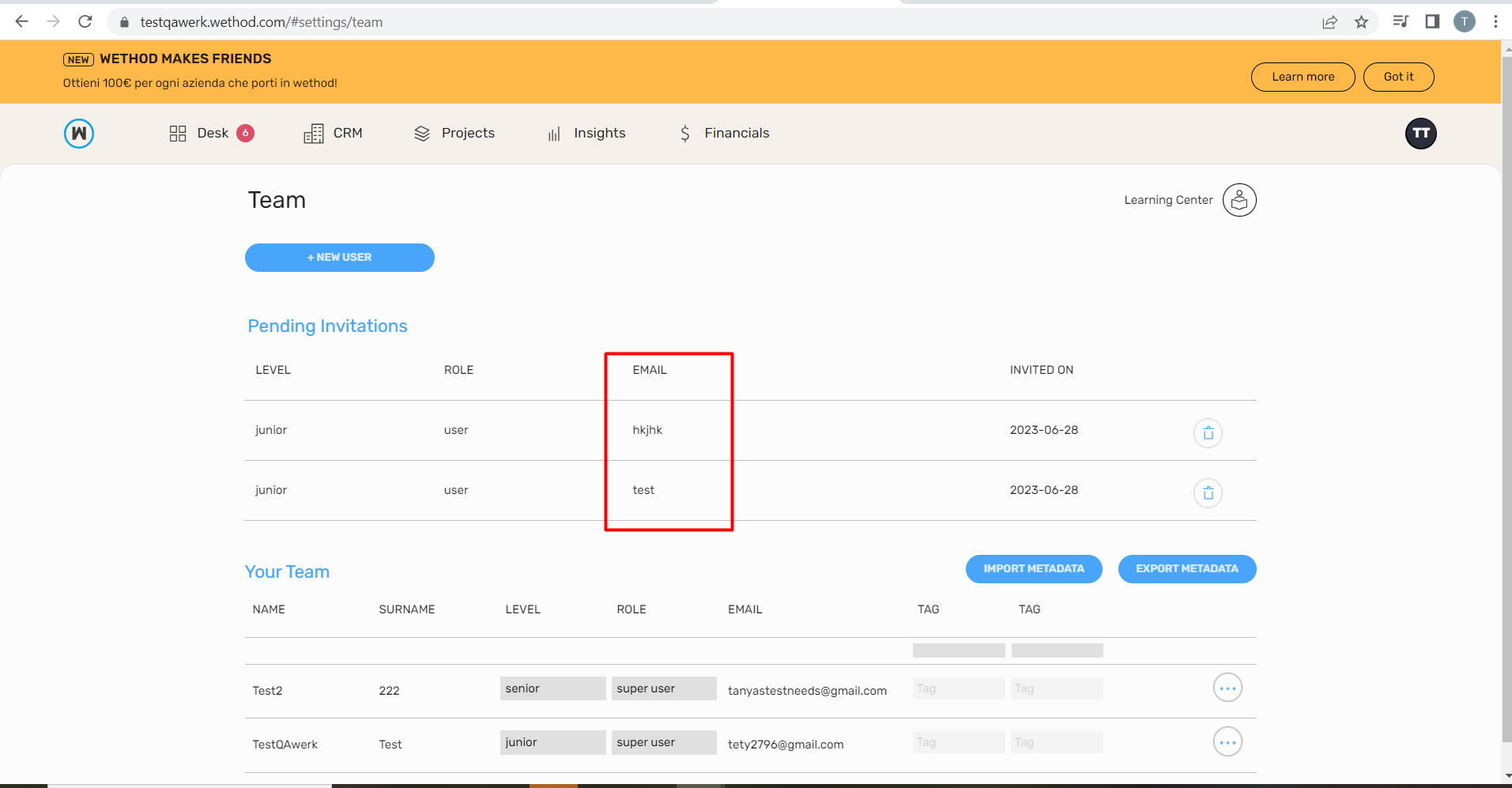Viewport: 1512px width, 788px height.
Task: Click the Learning Center text link
Action: pyautogui.click(x=1168, y=200)
